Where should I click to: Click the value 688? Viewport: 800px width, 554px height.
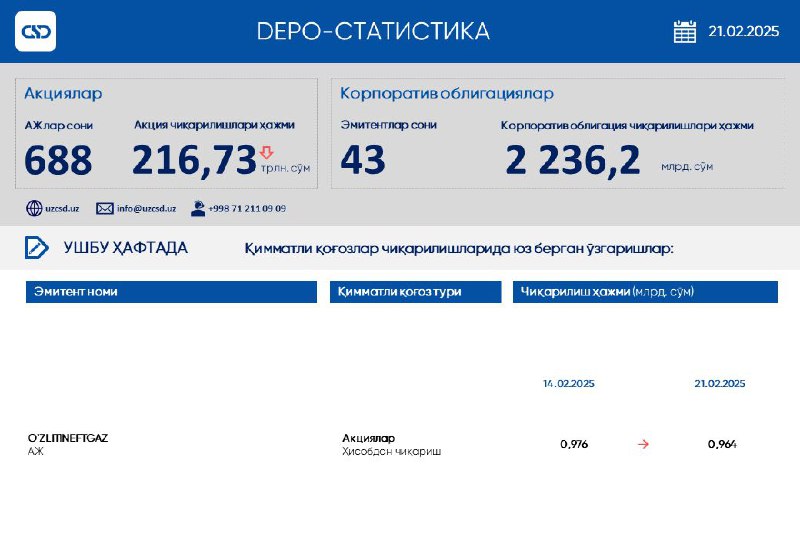click(x=58, y=160)
